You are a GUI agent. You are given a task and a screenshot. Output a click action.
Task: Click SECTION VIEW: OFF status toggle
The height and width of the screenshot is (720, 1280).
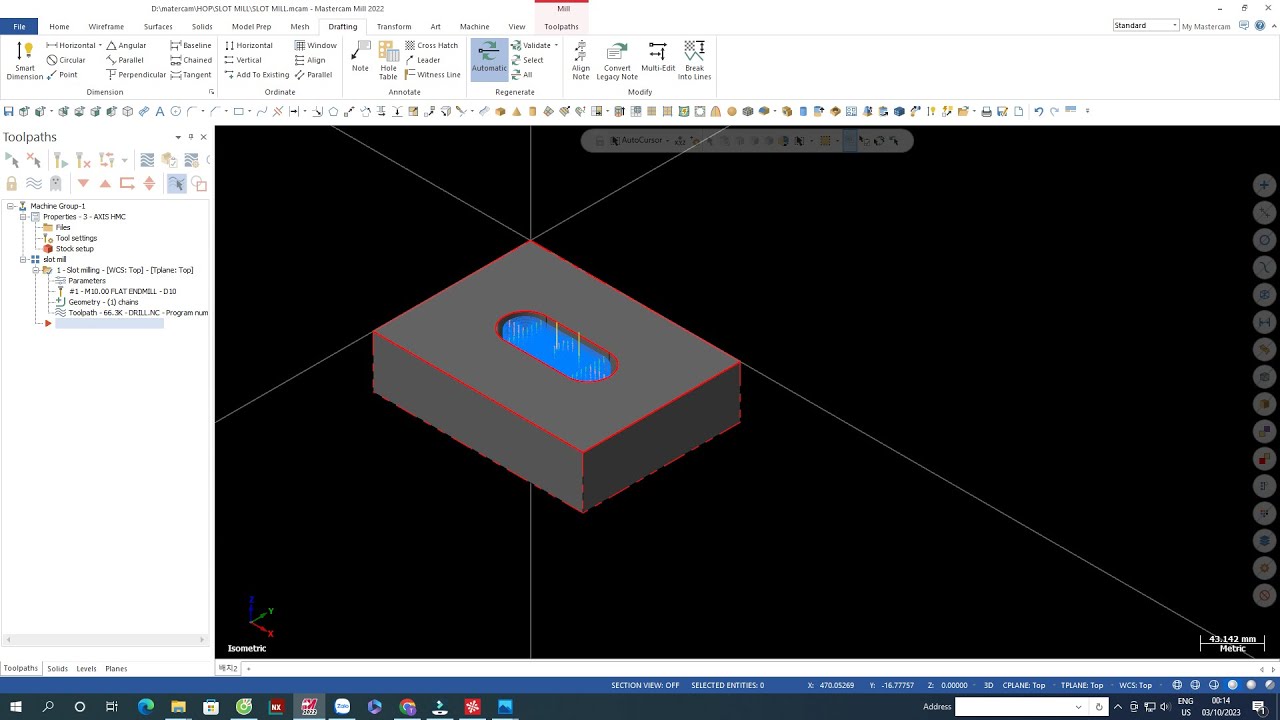coord(645,685)
